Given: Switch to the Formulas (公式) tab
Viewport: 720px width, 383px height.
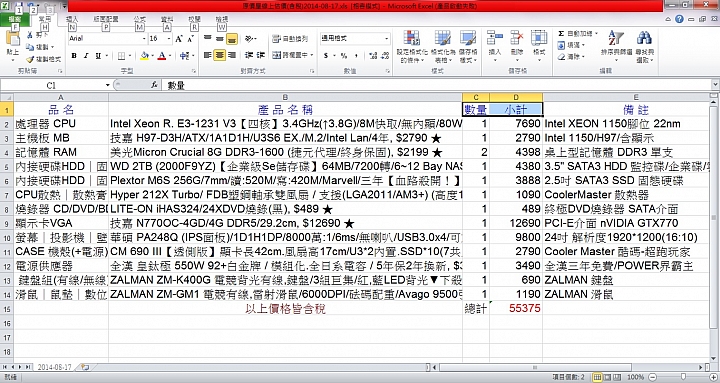Looking at the screenshot, I should (140, 19).
